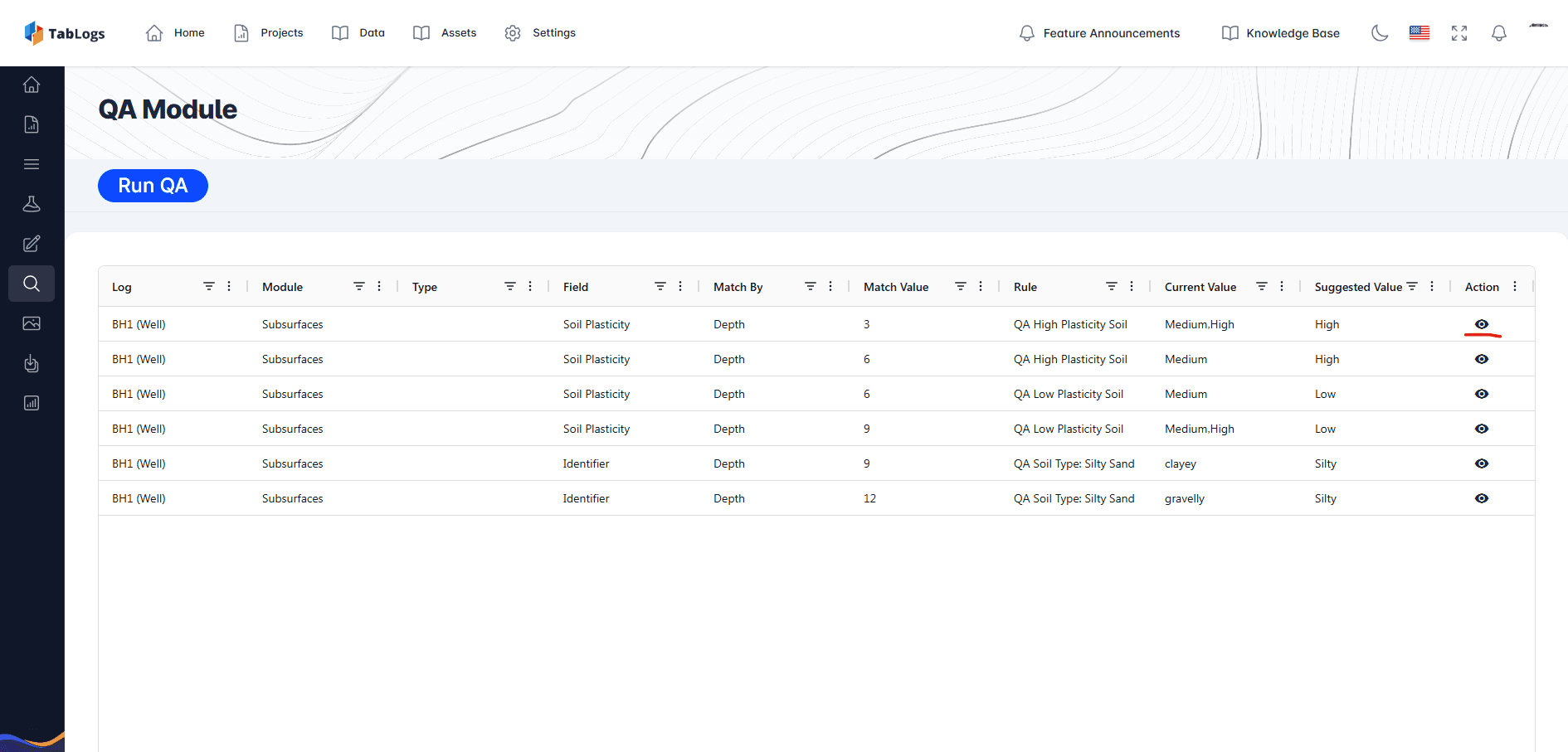Image resolution: width=1568 pixels, height=752 pixels.
Task: Open the Rule column filter
Action: (x=1113, y=285)
